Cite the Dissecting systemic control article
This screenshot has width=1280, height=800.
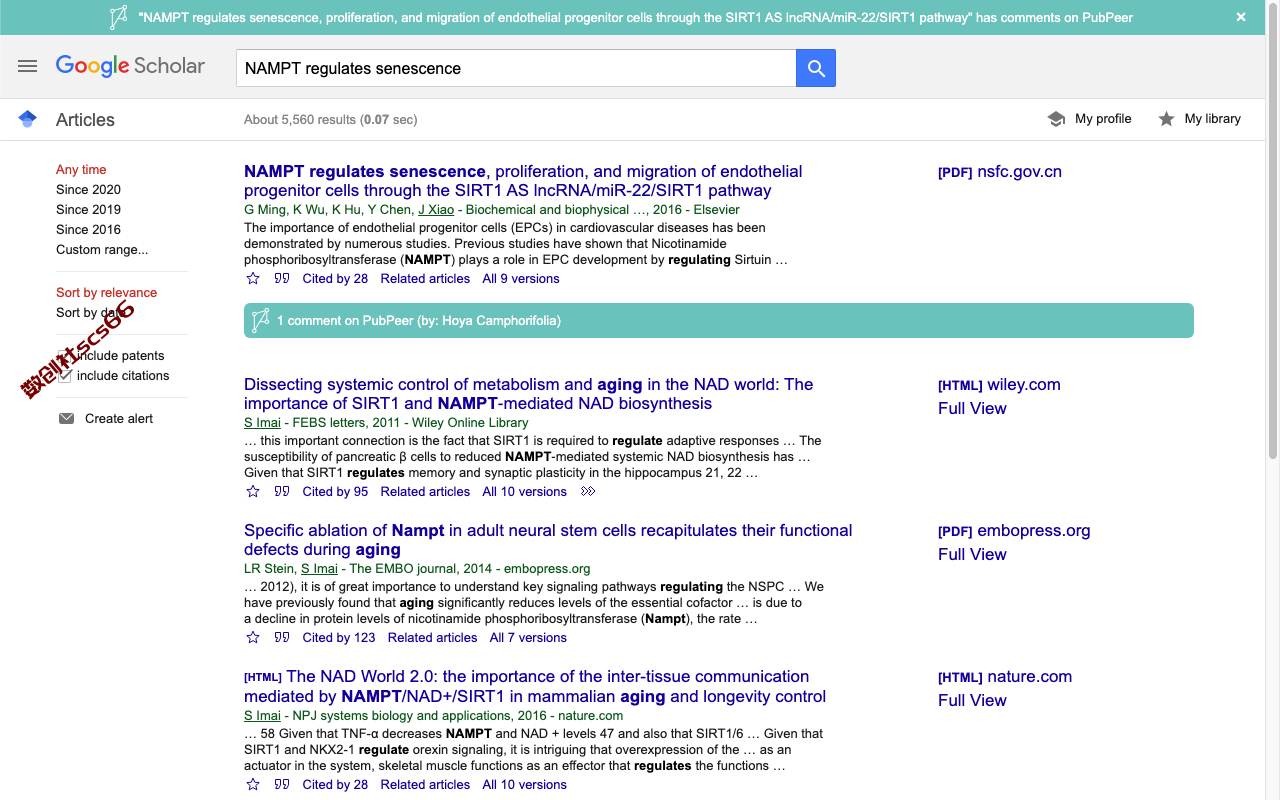point(282,492)
